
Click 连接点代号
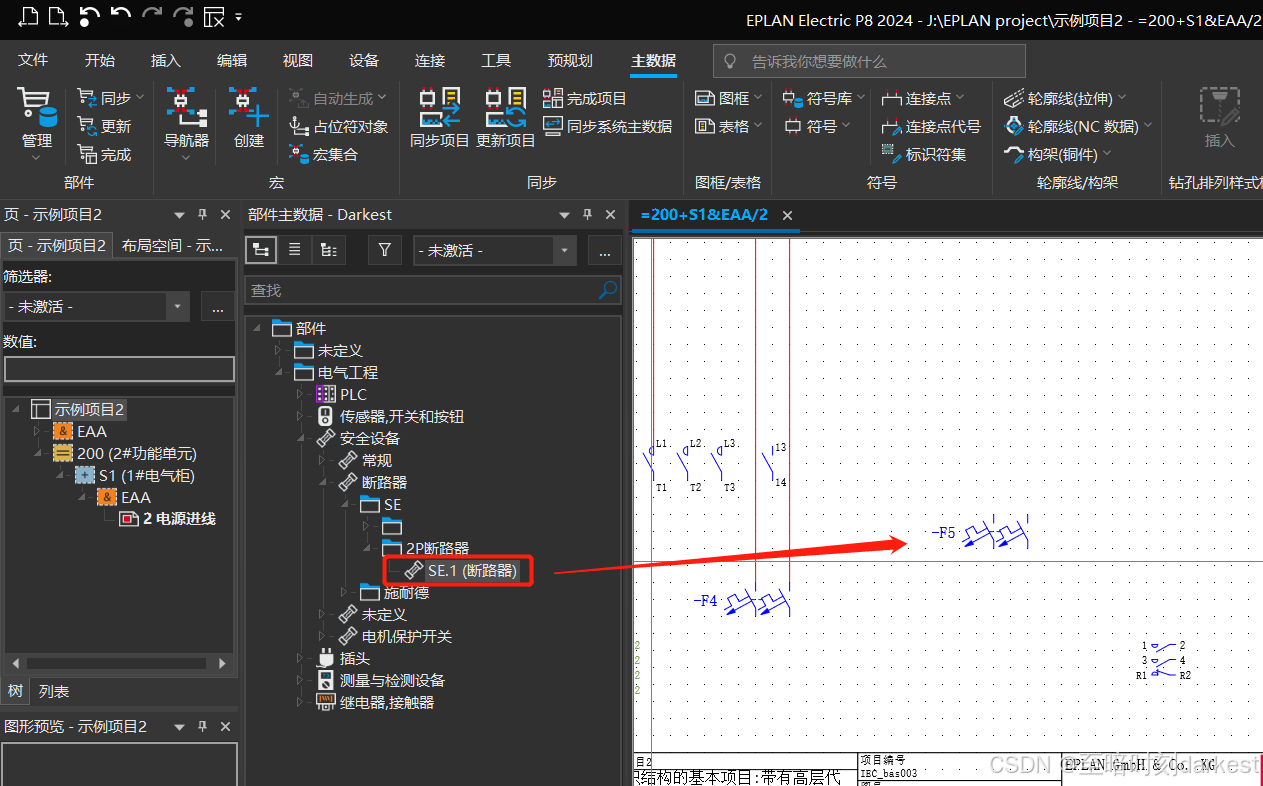click(x=931, y=126)
